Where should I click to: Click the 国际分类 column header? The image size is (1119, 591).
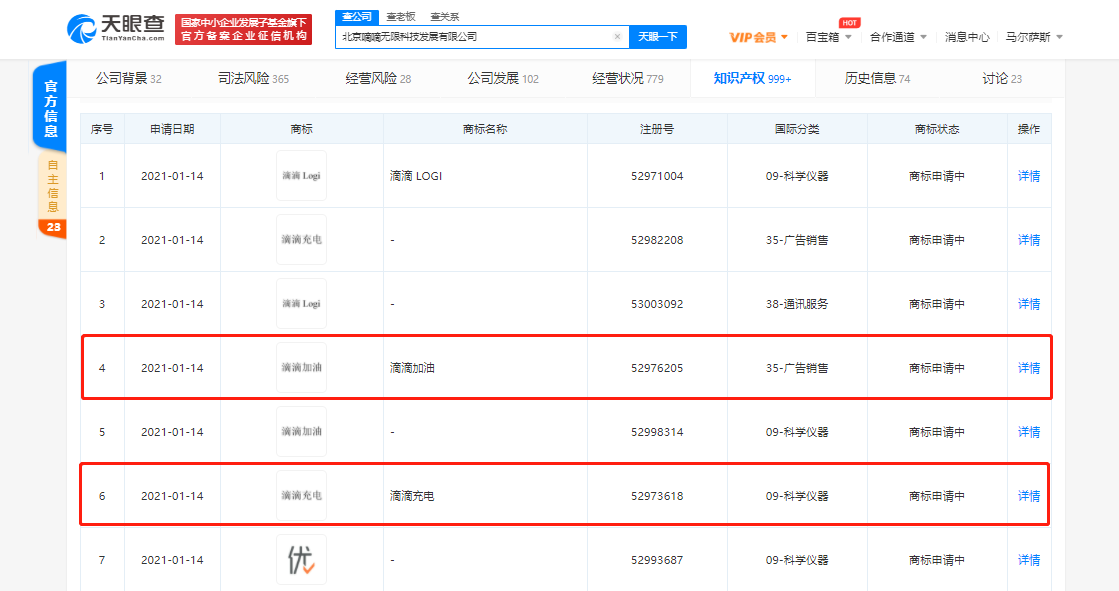pos(796,129)
